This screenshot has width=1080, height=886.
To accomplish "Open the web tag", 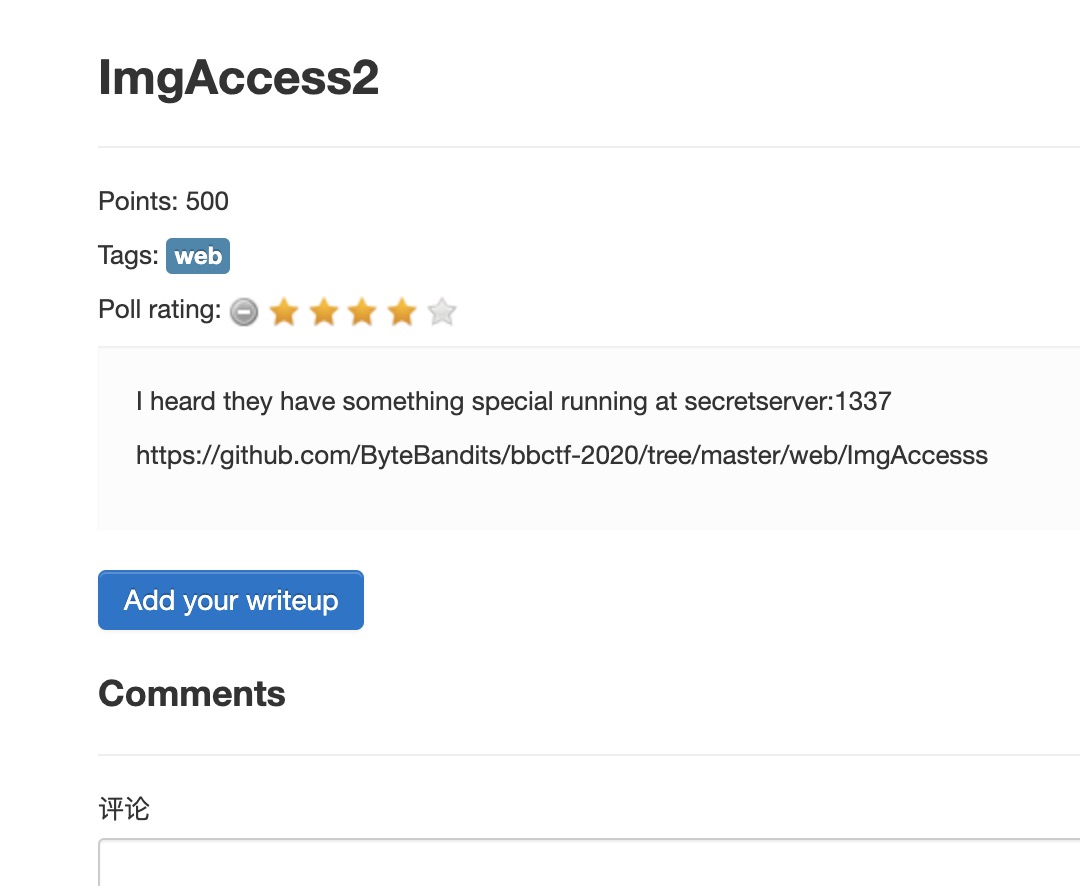I will tap(198, 256).
